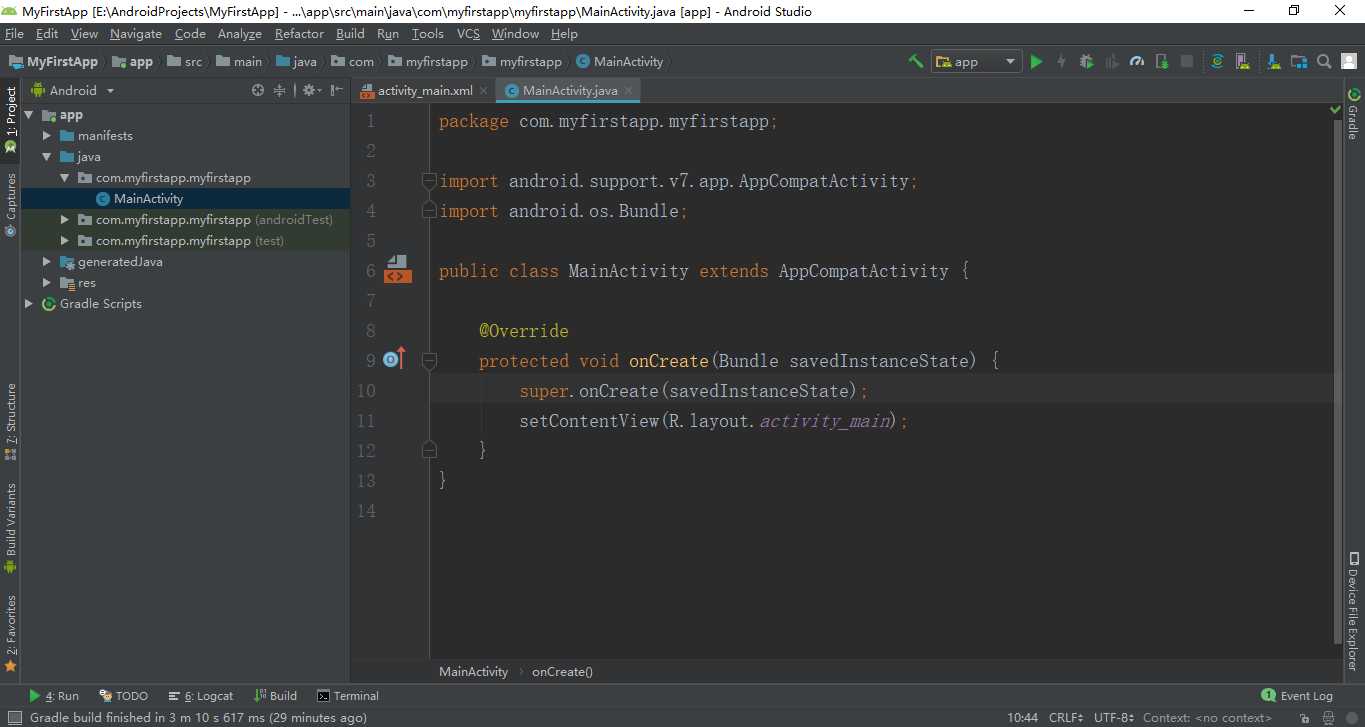Open the Build menu
This screenshot has width=1365, height=727.
point(350,34)
